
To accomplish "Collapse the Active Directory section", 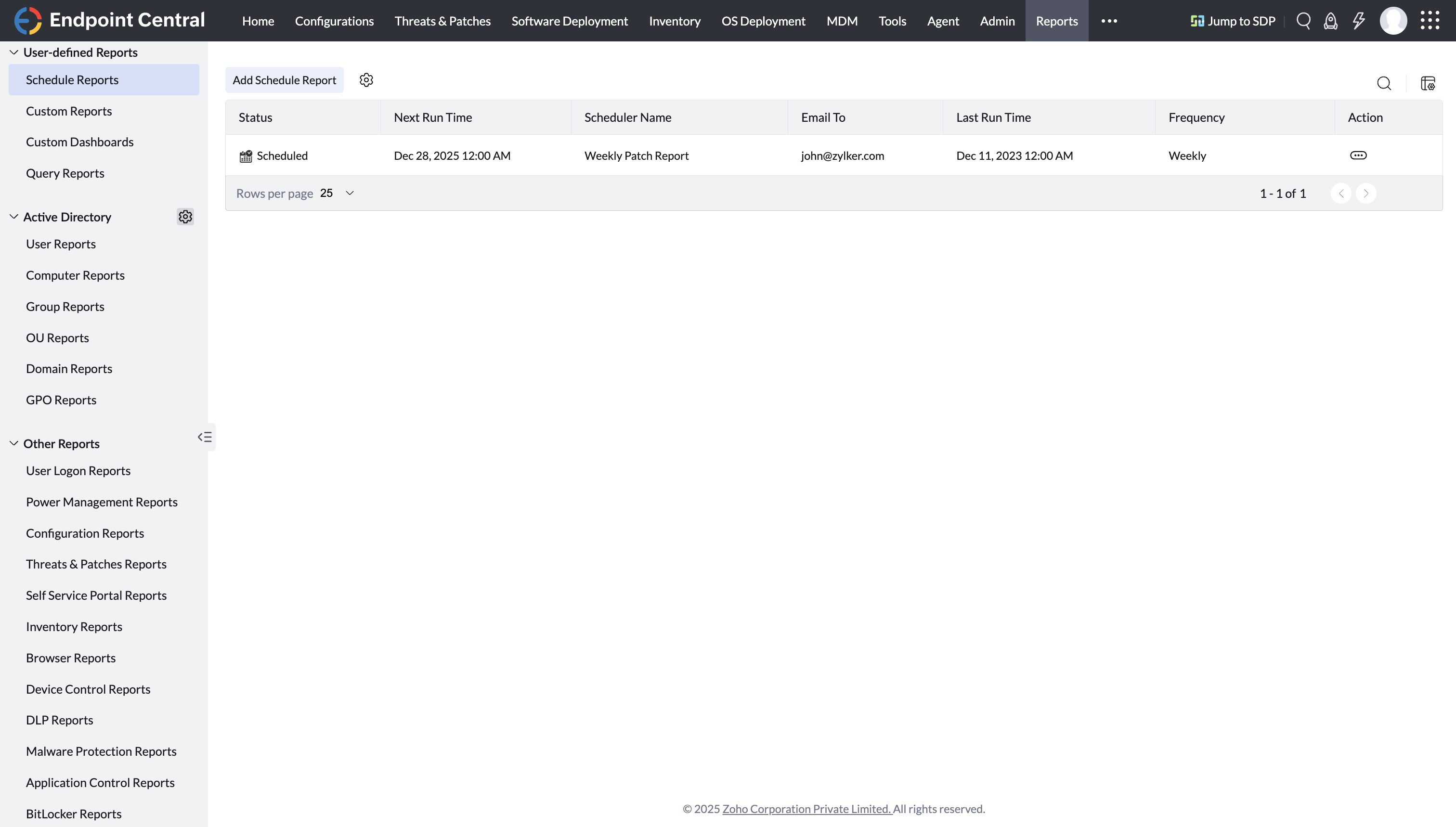I will point(13,217).
